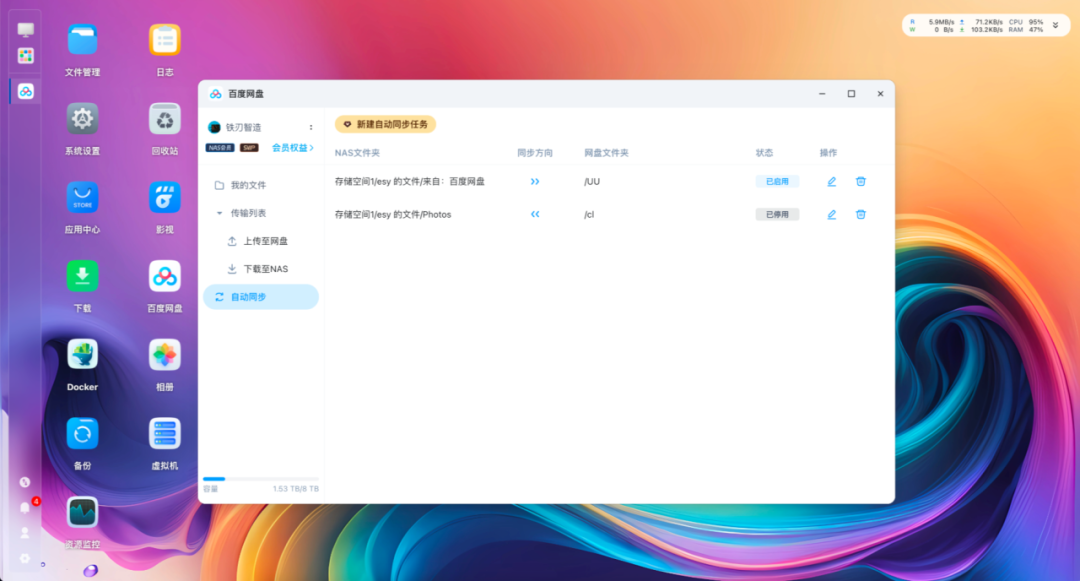This screenshot has height=581, width=1080.
Task: Open notifications bell with red badge
Action: coord(25,508)
